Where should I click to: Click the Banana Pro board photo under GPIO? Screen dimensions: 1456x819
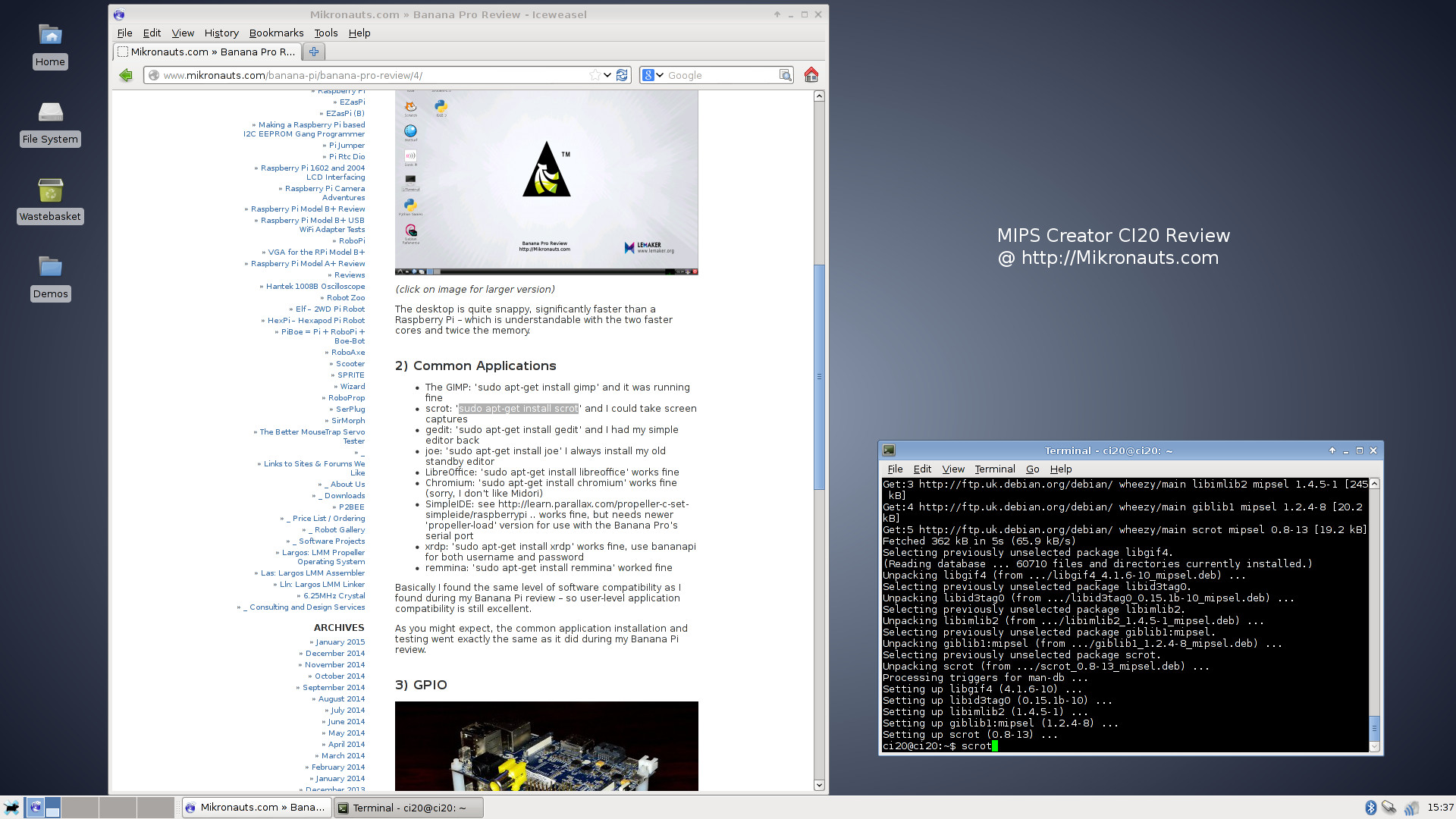point(546,746)
